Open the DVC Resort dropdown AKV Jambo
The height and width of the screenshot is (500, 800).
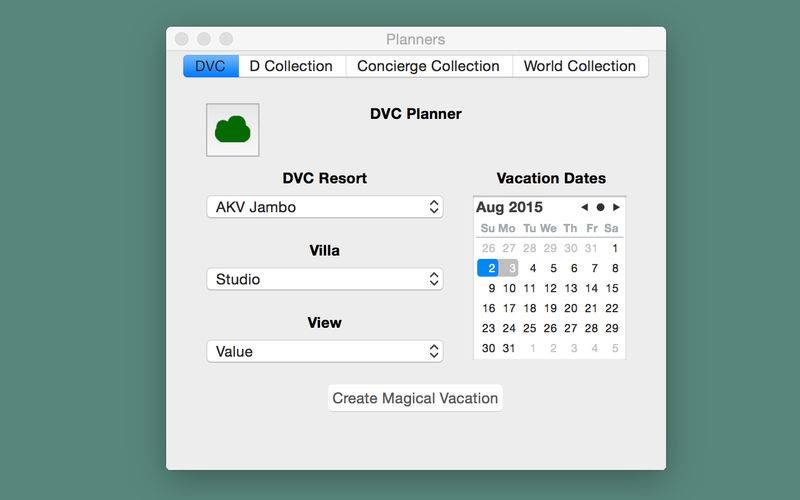tap(325, 207)
